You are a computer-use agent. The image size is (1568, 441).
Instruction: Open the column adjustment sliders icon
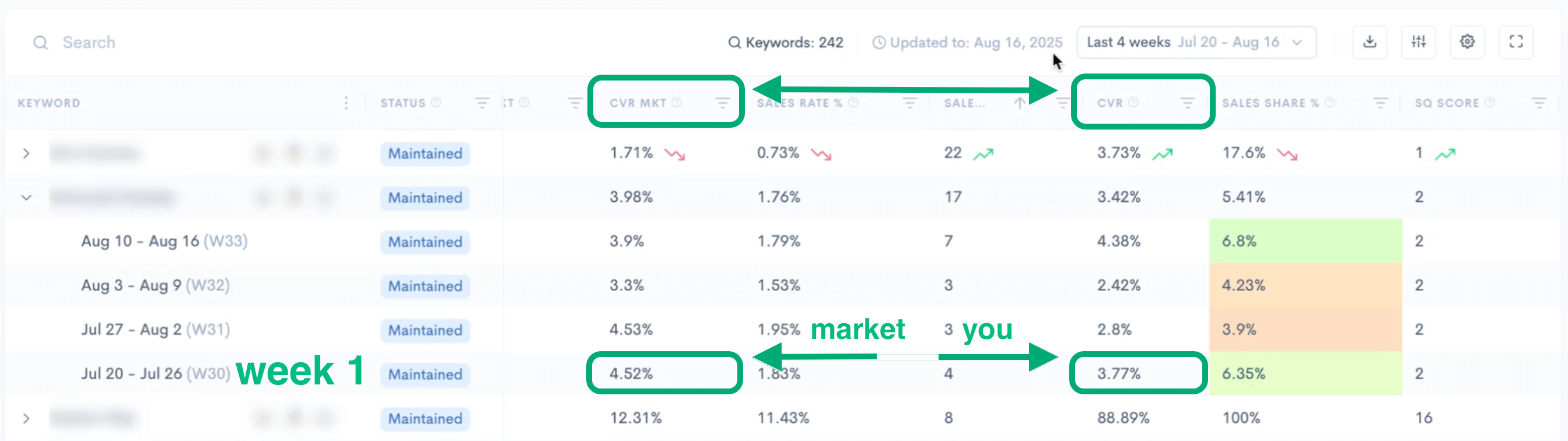pos(1418,42)
